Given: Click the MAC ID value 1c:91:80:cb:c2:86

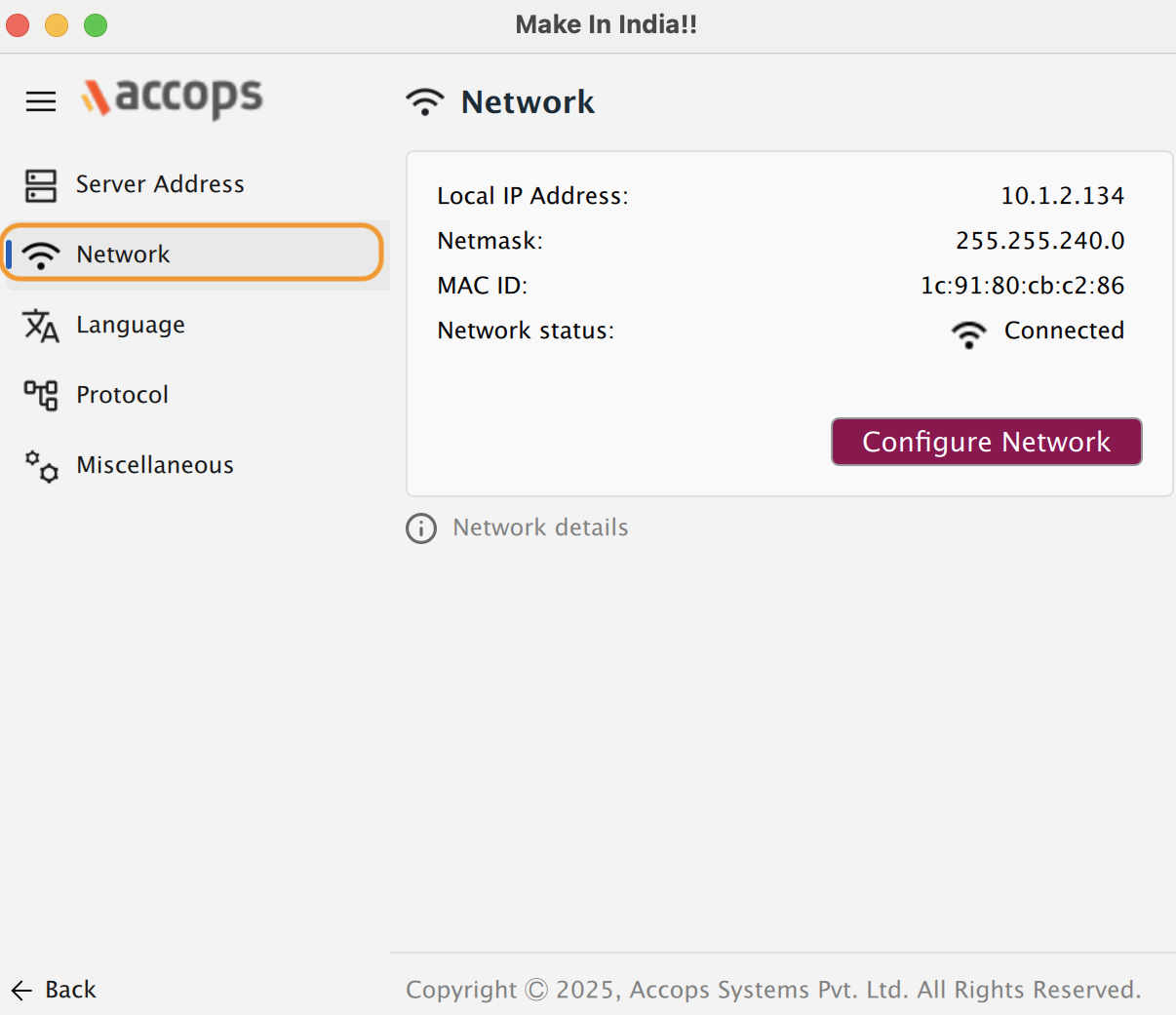Looking at the screenshot, I should (1022, 286).
